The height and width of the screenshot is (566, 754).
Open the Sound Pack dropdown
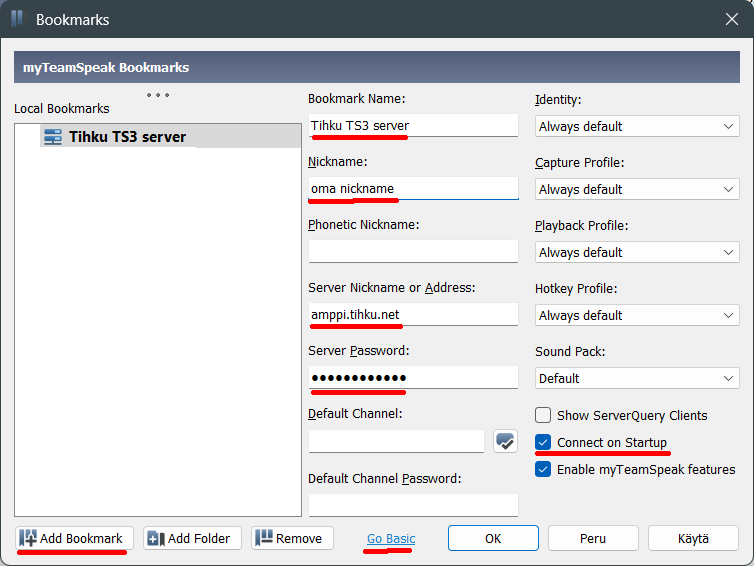pyautogui.click(x=637, y=378)
